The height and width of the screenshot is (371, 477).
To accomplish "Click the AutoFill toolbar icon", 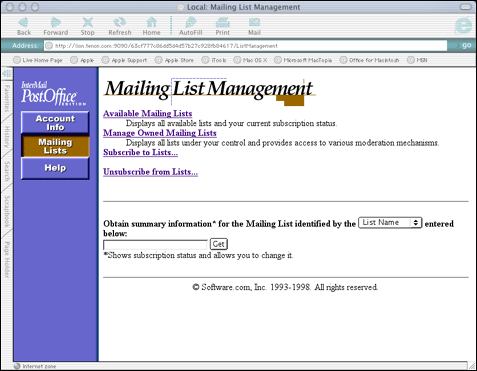I will tap(190, 23).
